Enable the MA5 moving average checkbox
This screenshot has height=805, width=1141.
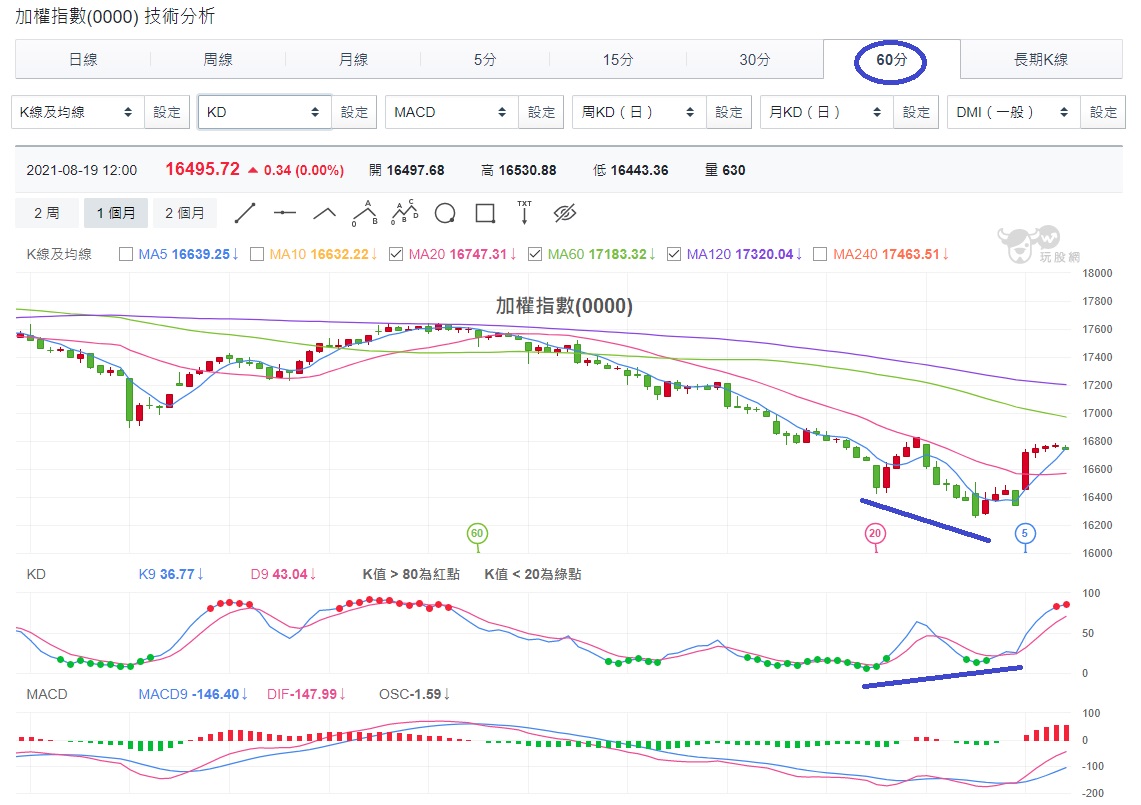126,254
